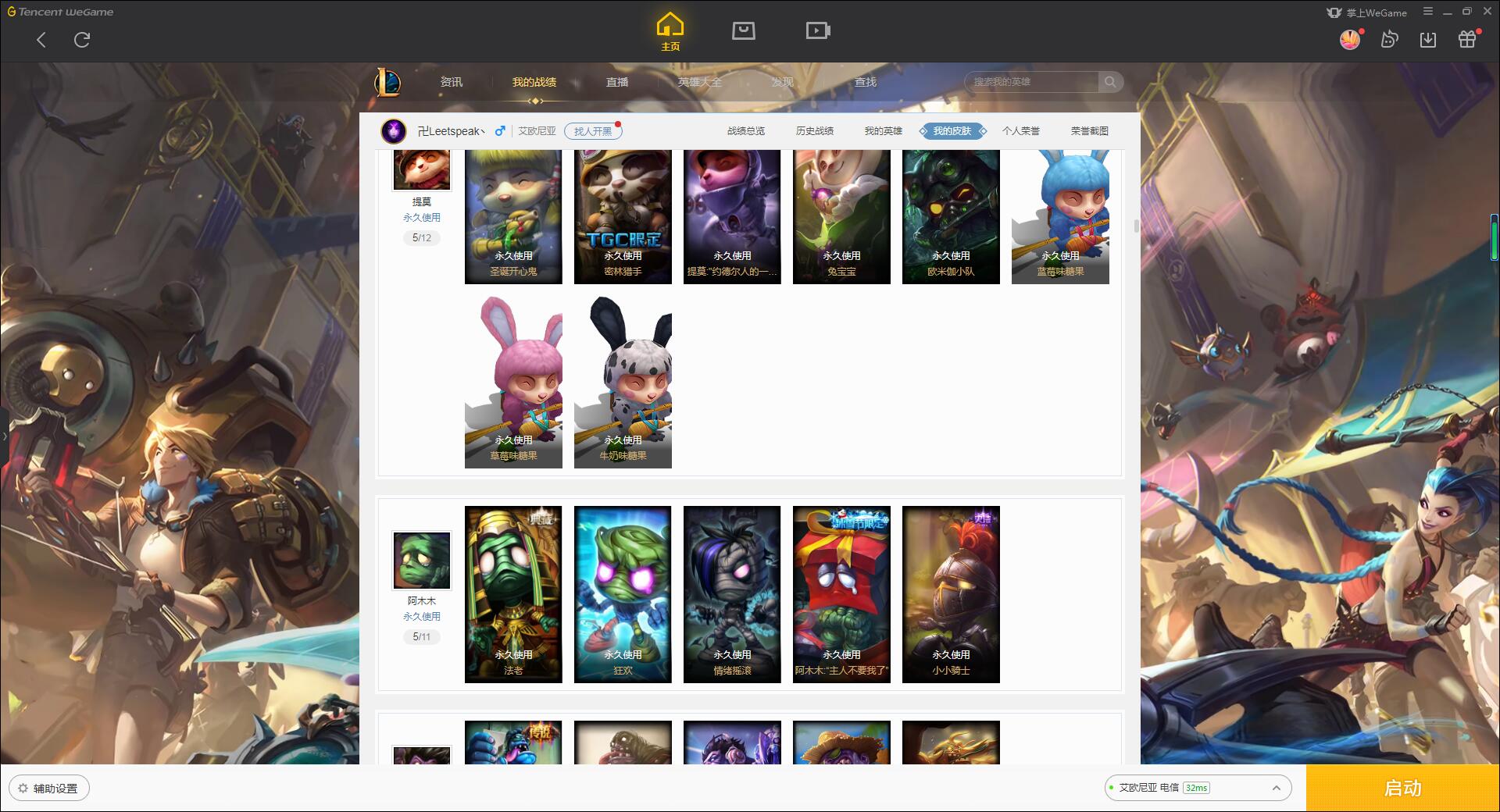
Task: Click the 32ms latency indicator
Action: point(1196,788)
